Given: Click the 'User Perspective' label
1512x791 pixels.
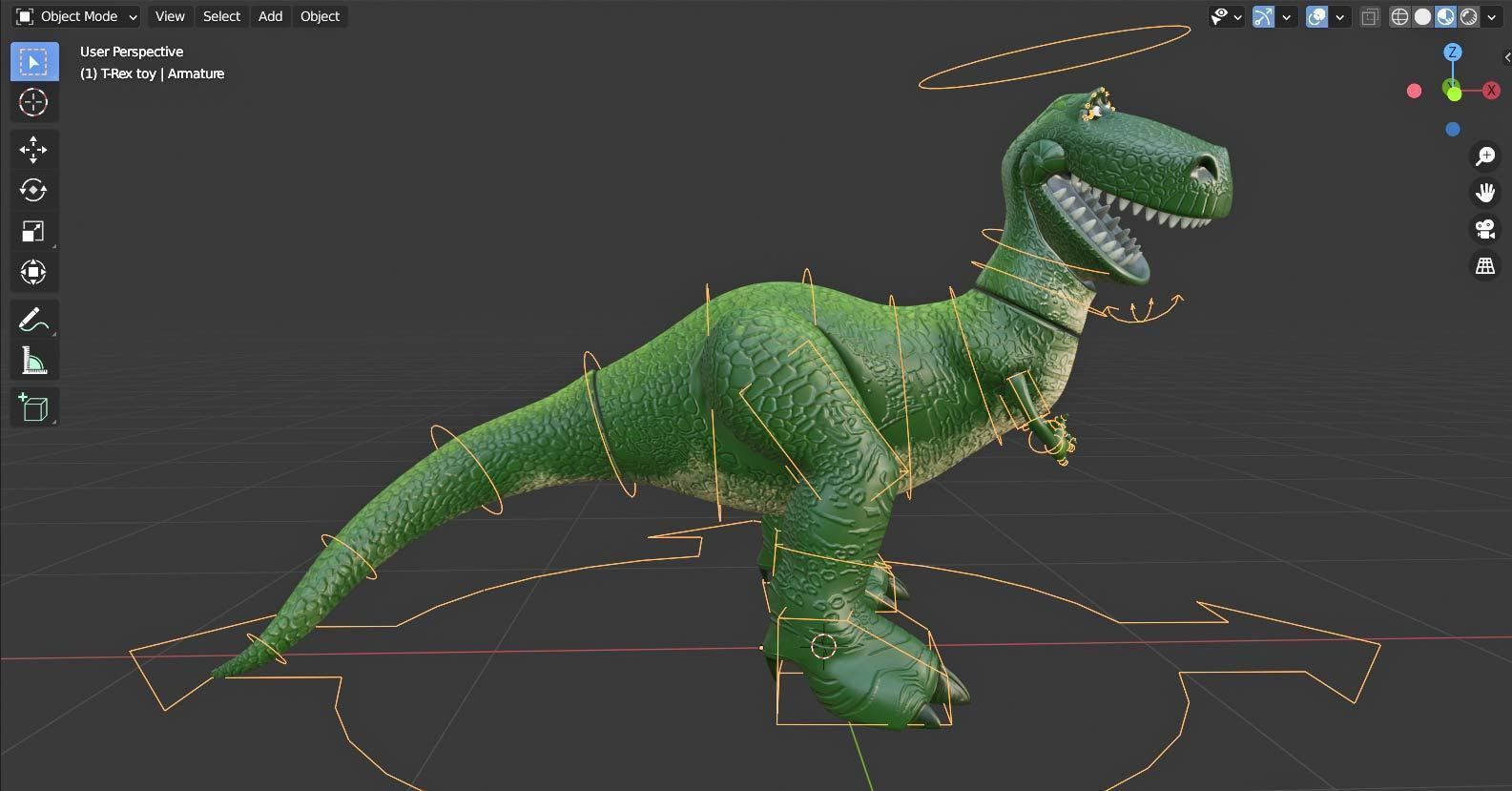Looking at the screenshot, I should [x=132, y=52].
